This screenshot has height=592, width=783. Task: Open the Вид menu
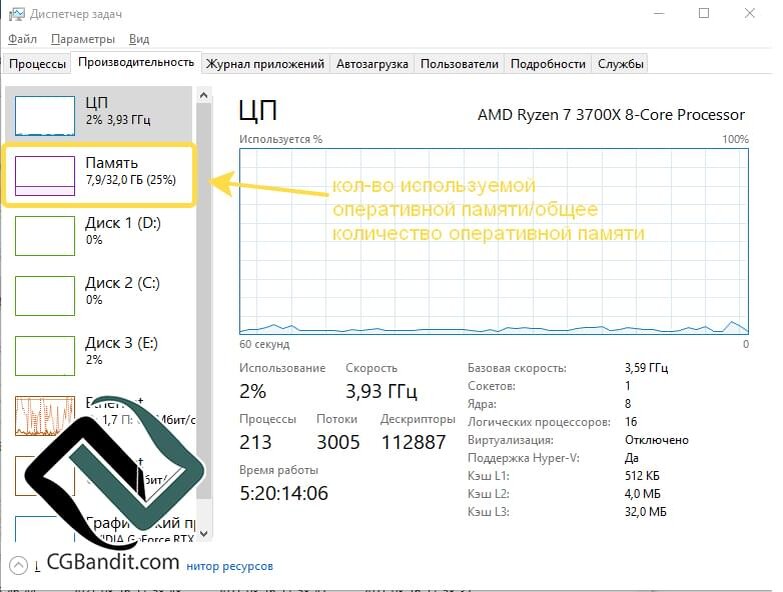[139, 39]
